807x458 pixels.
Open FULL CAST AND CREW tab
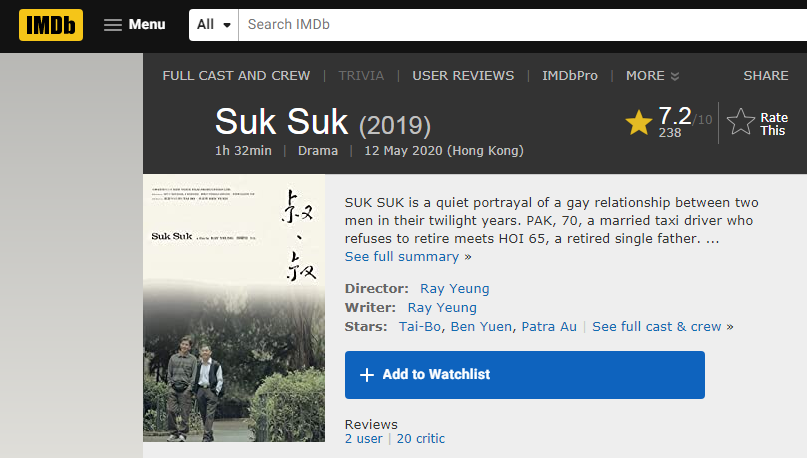click(x=236, y=76)
